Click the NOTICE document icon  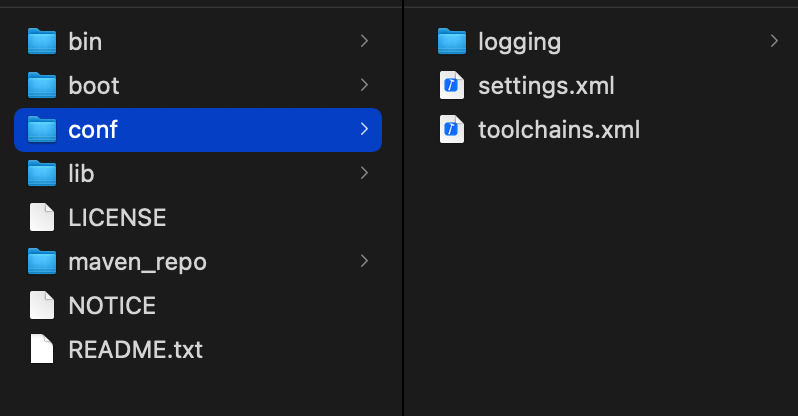(x=42, y=306)
